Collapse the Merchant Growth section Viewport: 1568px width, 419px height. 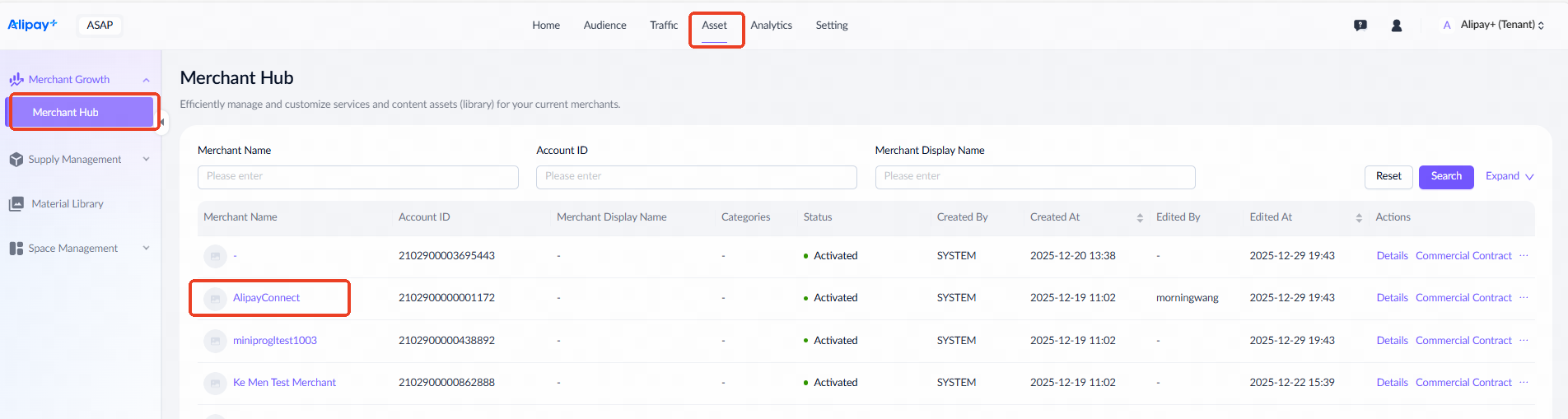146,80
